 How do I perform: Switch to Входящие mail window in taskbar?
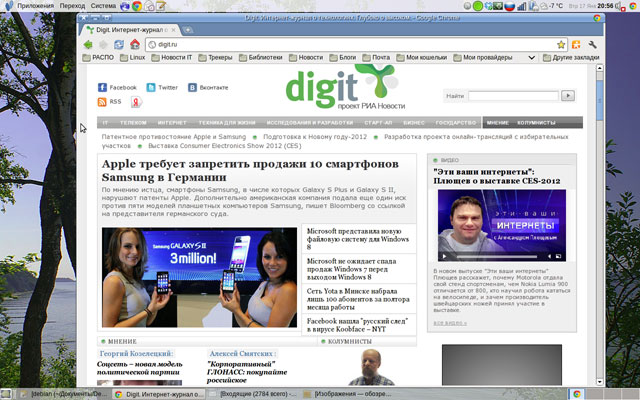(253, 394)
